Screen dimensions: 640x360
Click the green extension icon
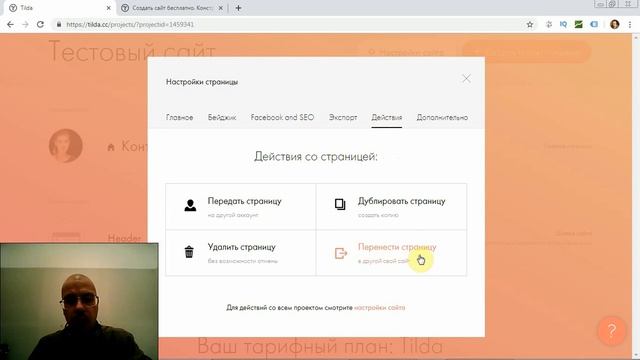click(578, 24)
